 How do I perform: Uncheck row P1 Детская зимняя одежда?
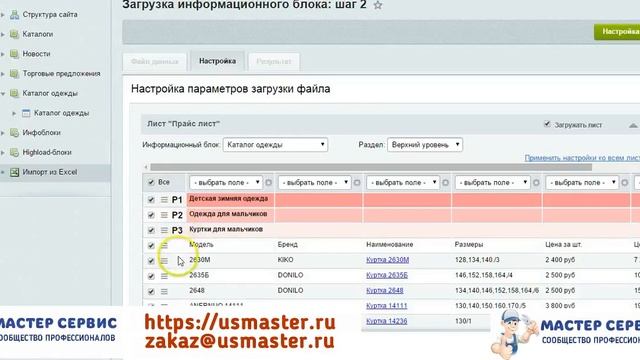coord(151,200)
